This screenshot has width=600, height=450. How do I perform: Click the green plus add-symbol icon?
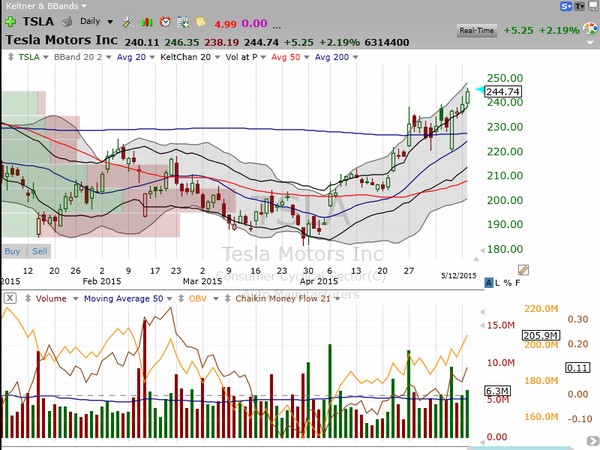10,22
